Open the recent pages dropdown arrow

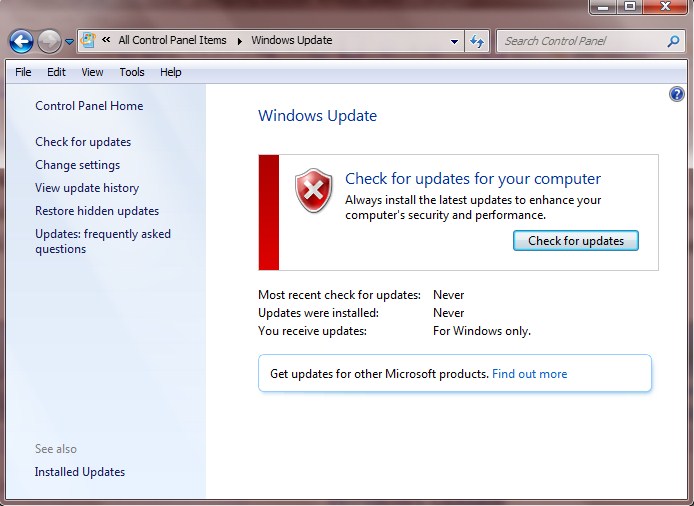pyautogui.click(x=69, y=42)
